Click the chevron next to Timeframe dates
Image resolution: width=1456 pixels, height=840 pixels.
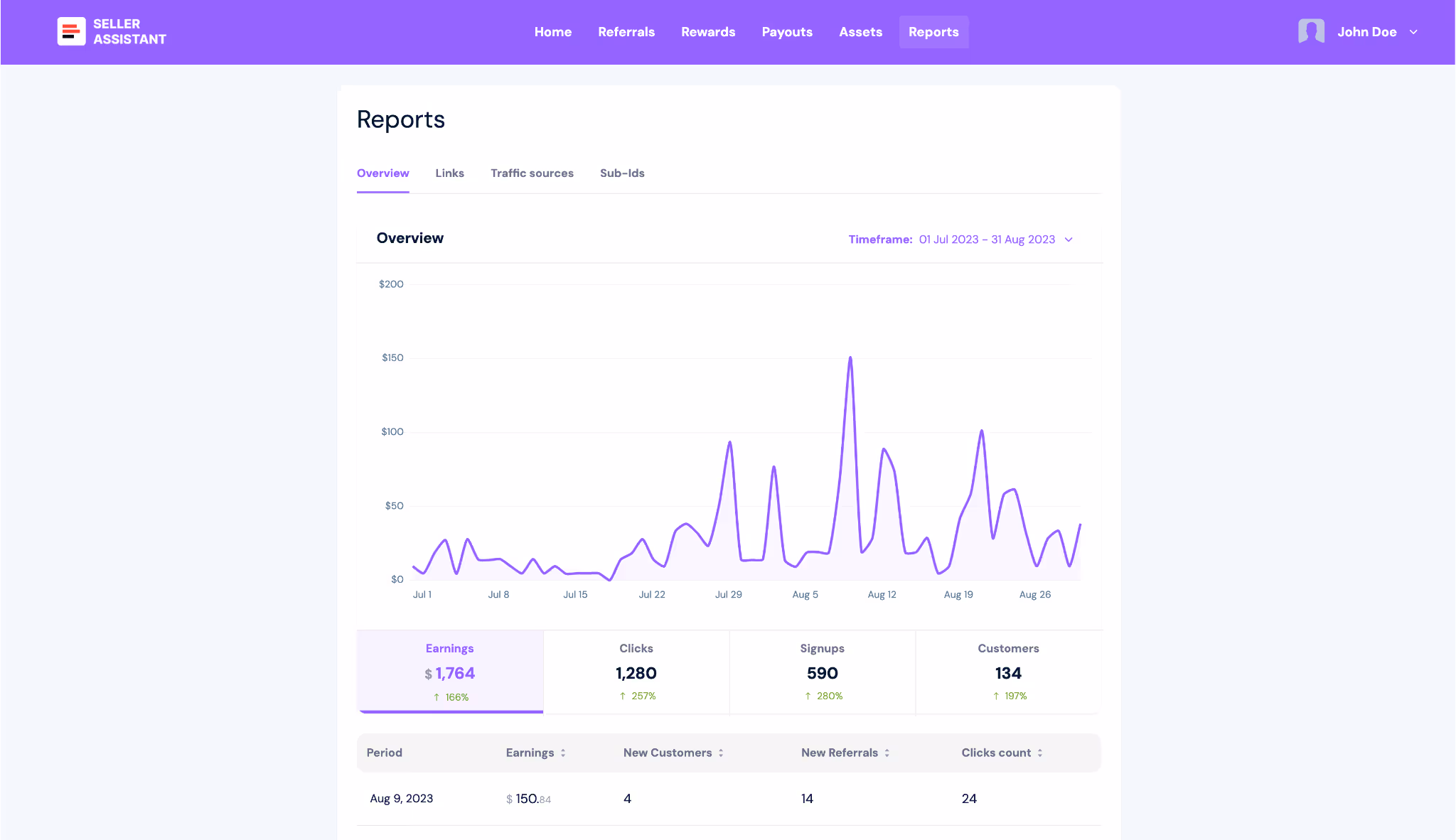(x=1069, y=239)
